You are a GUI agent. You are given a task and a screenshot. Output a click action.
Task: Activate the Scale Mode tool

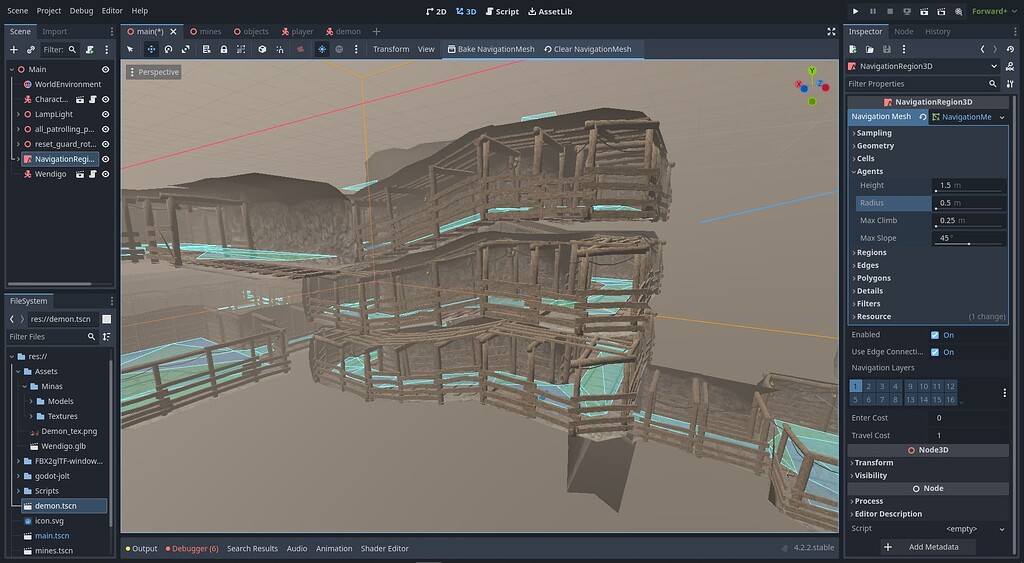coord(185,49)
